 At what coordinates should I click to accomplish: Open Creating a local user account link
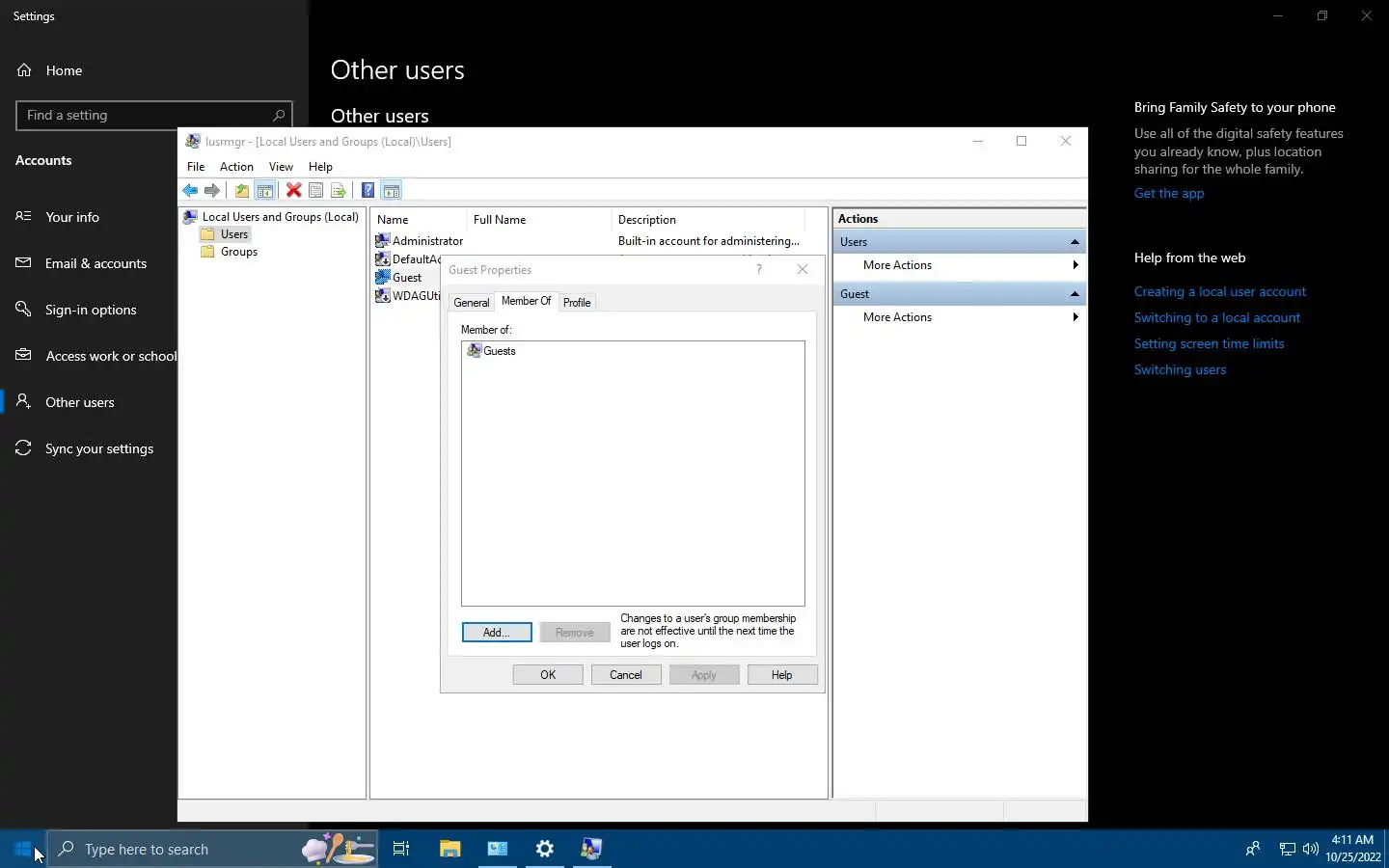1220,291
